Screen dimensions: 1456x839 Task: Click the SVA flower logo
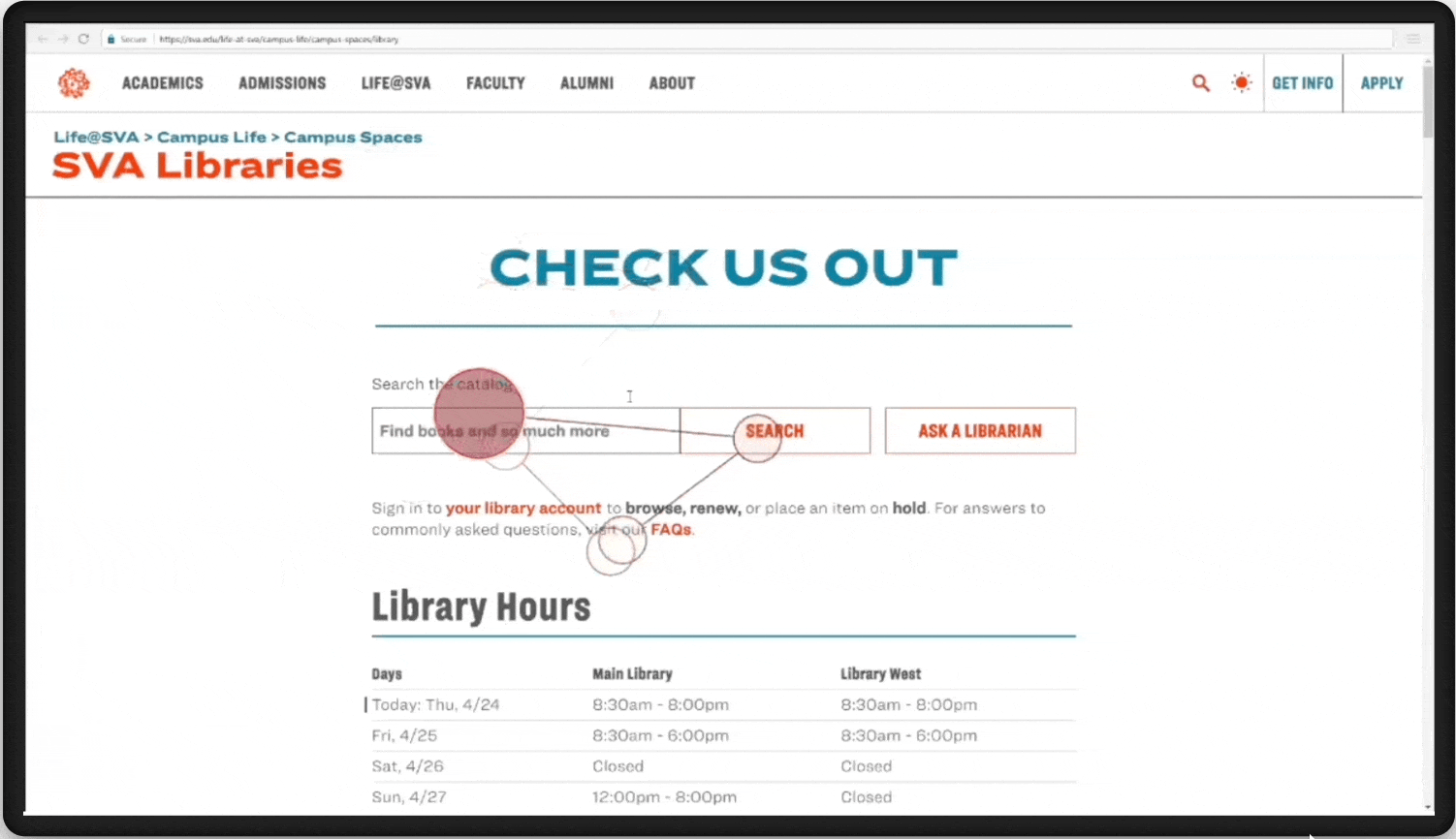74,83
